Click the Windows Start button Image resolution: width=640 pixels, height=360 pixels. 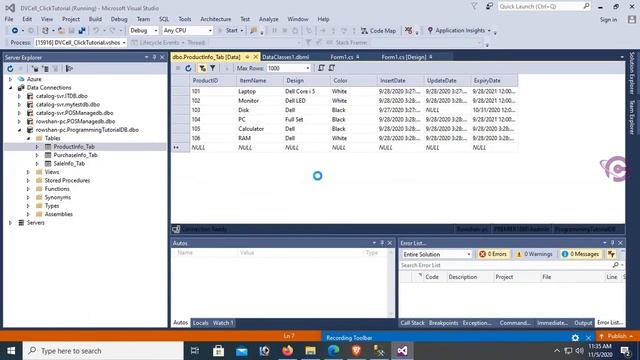[11, 351]
